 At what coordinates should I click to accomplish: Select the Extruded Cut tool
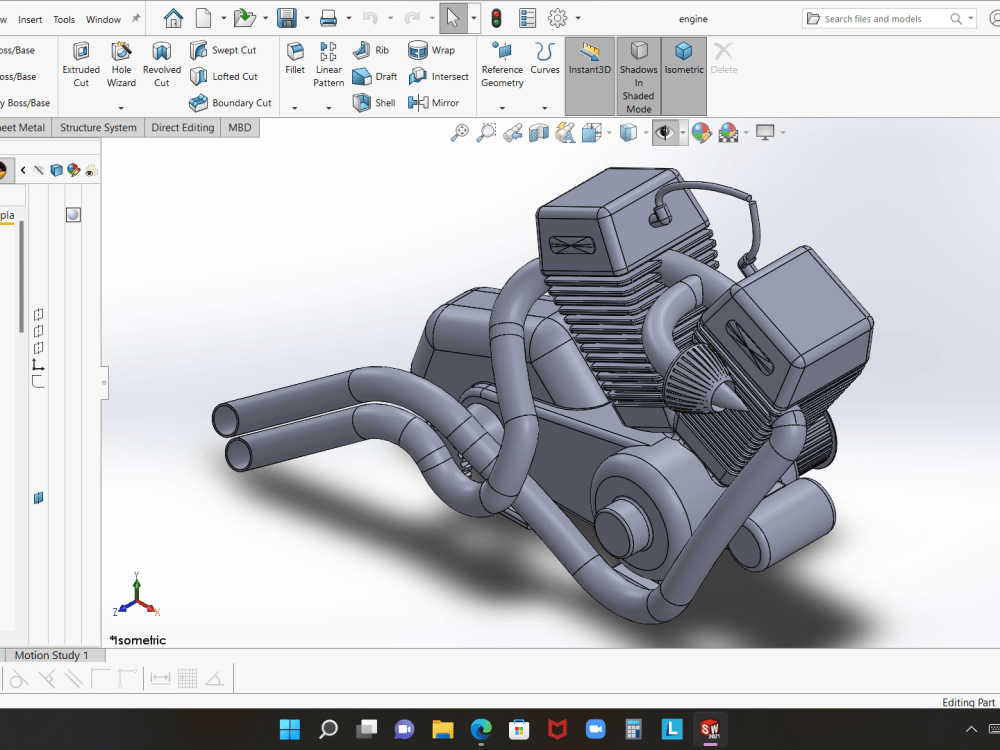[x=81, y=63]
